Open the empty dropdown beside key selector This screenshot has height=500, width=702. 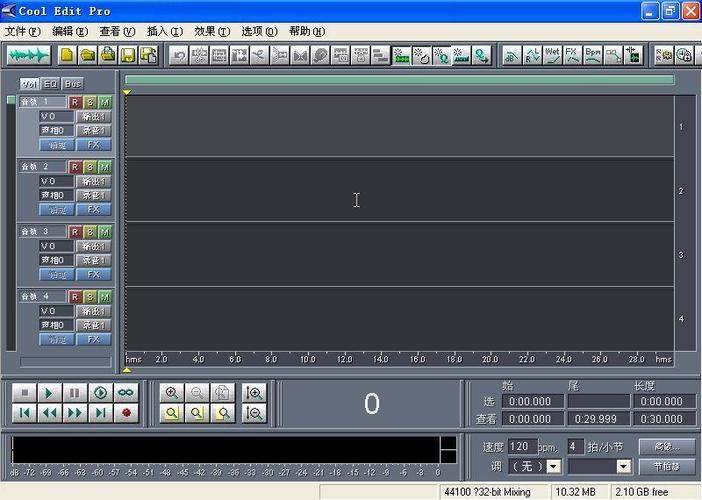coord(623,466)
